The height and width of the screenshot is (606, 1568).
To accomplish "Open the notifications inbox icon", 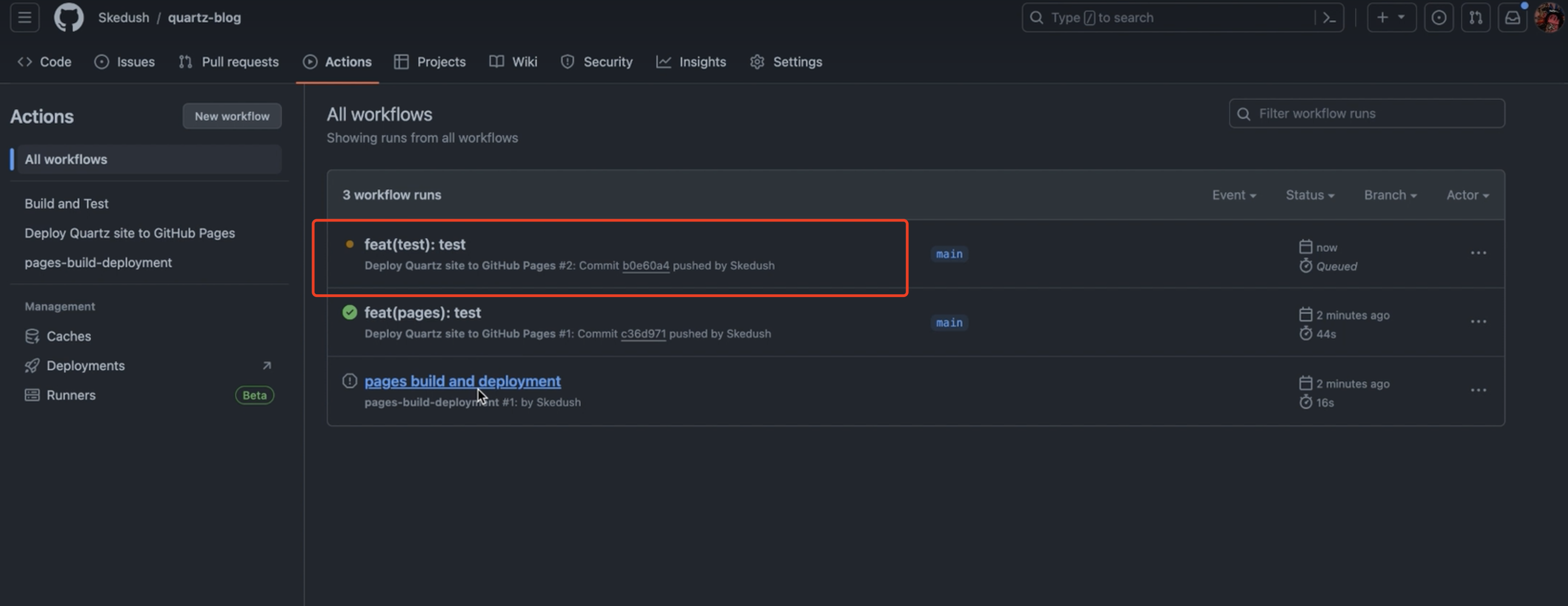I will click(1512, 17).
